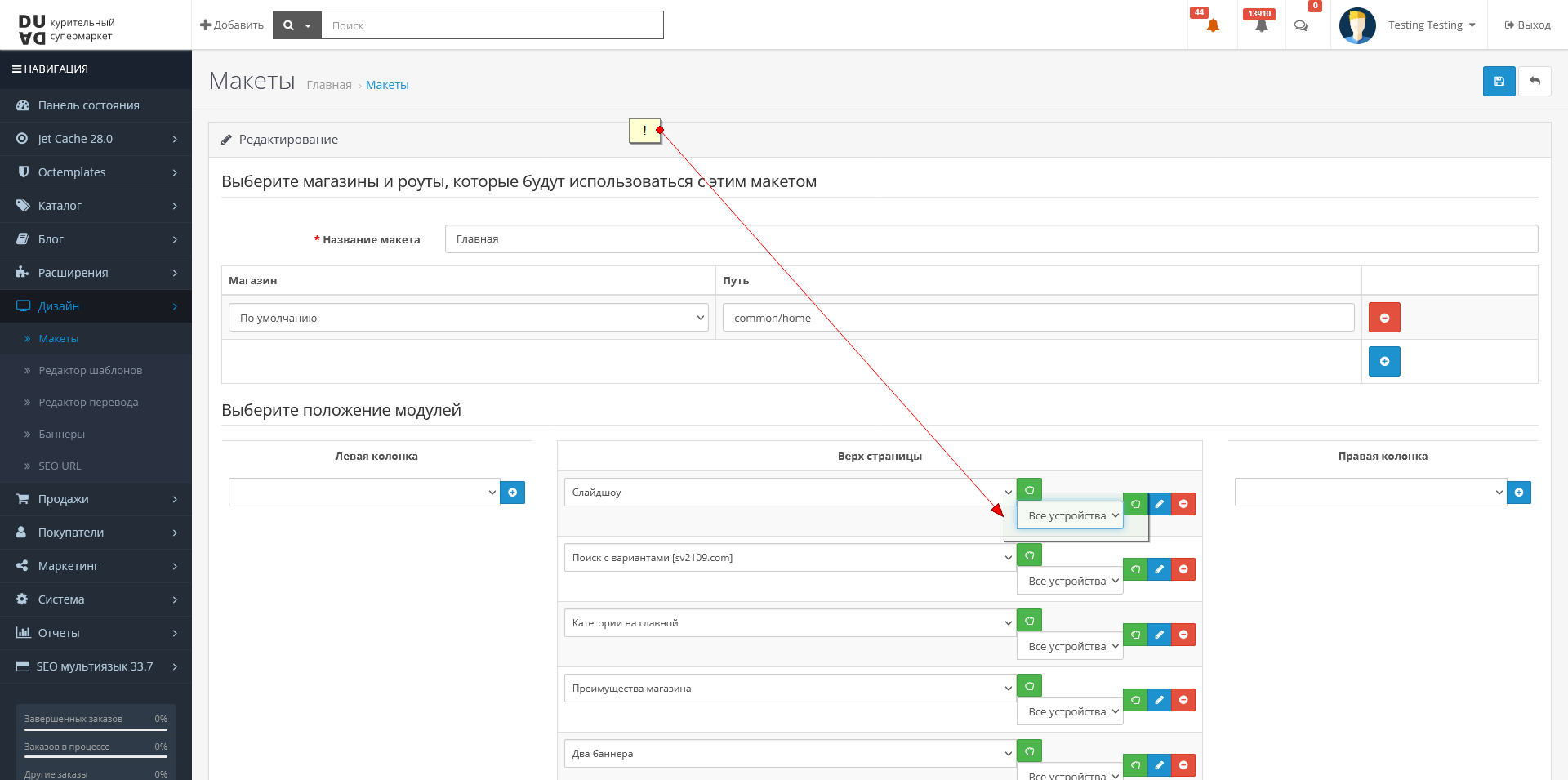Screen dimensions: 1568x780
Task: Click the back arrow button near save
Action: [x=1535, y=81]
